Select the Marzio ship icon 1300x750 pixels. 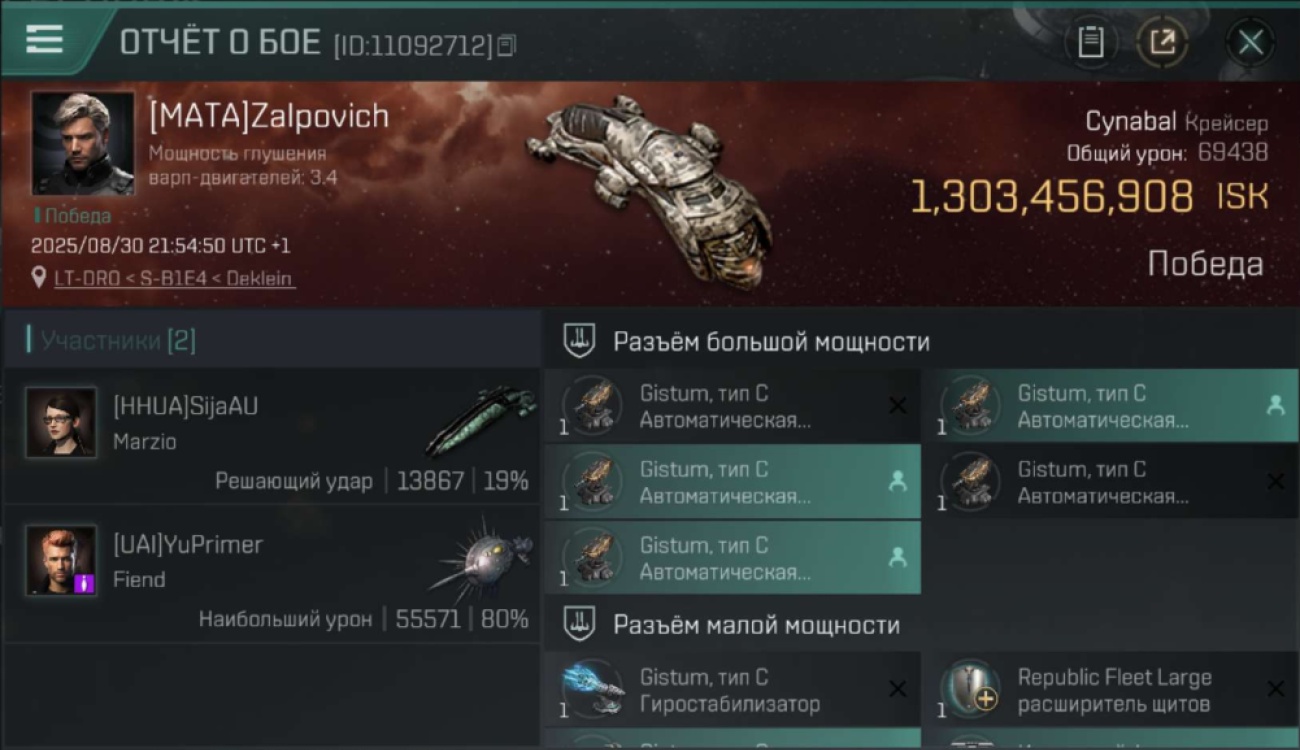click(x=481, y=420)
